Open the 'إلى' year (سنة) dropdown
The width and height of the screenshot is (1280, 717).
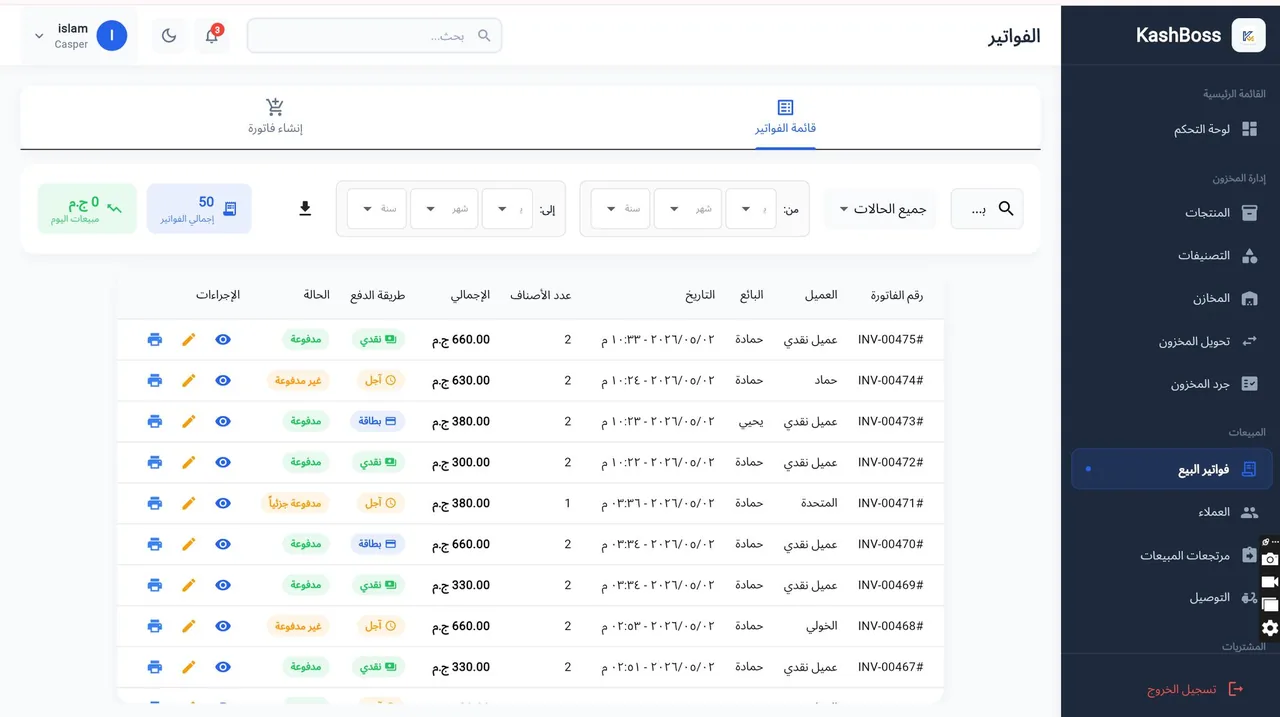coord(376,209)
